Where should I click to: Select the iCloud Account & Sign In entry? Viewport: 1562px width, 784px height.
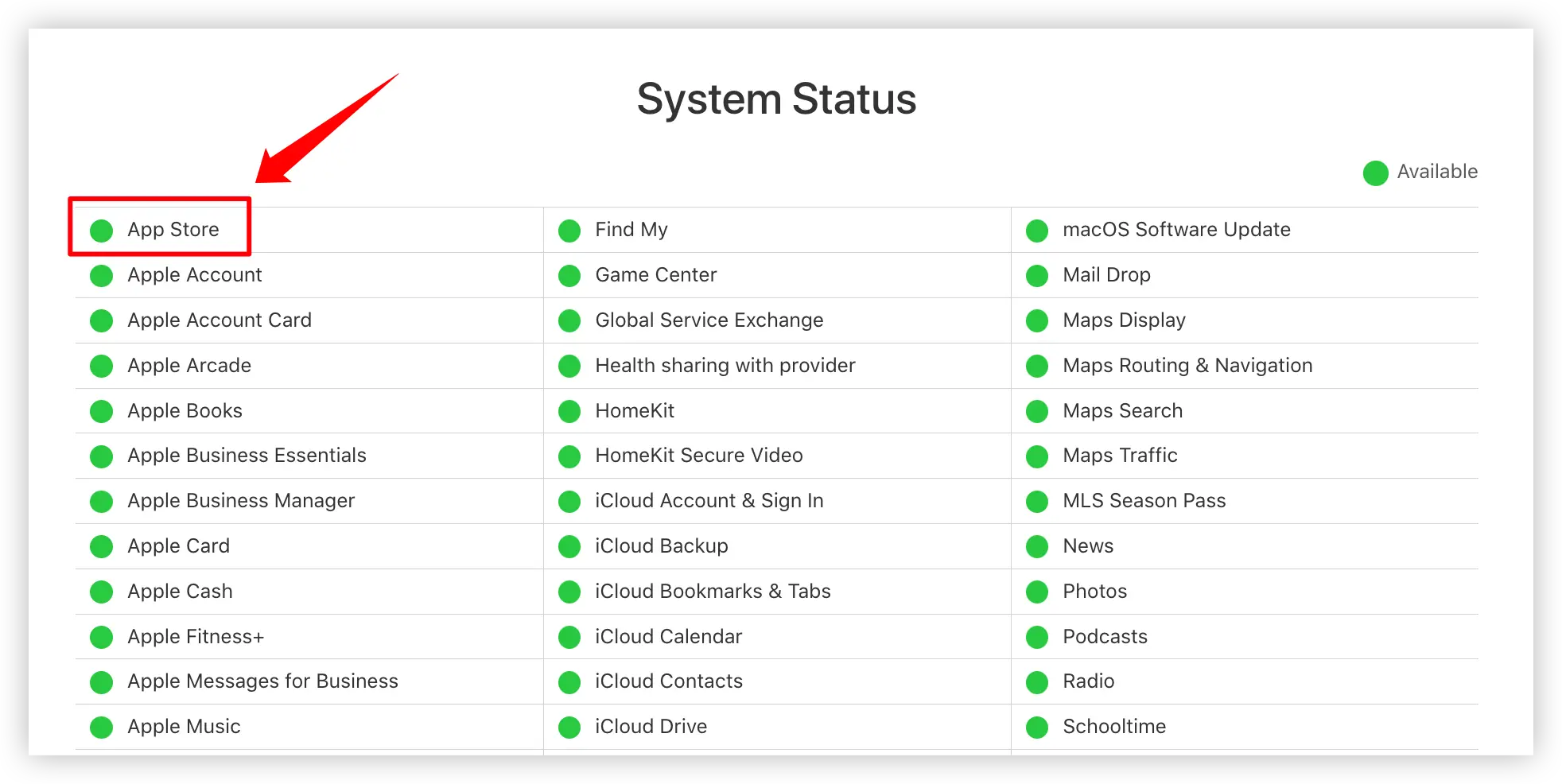pyautogui.click(x=709, y=501)
